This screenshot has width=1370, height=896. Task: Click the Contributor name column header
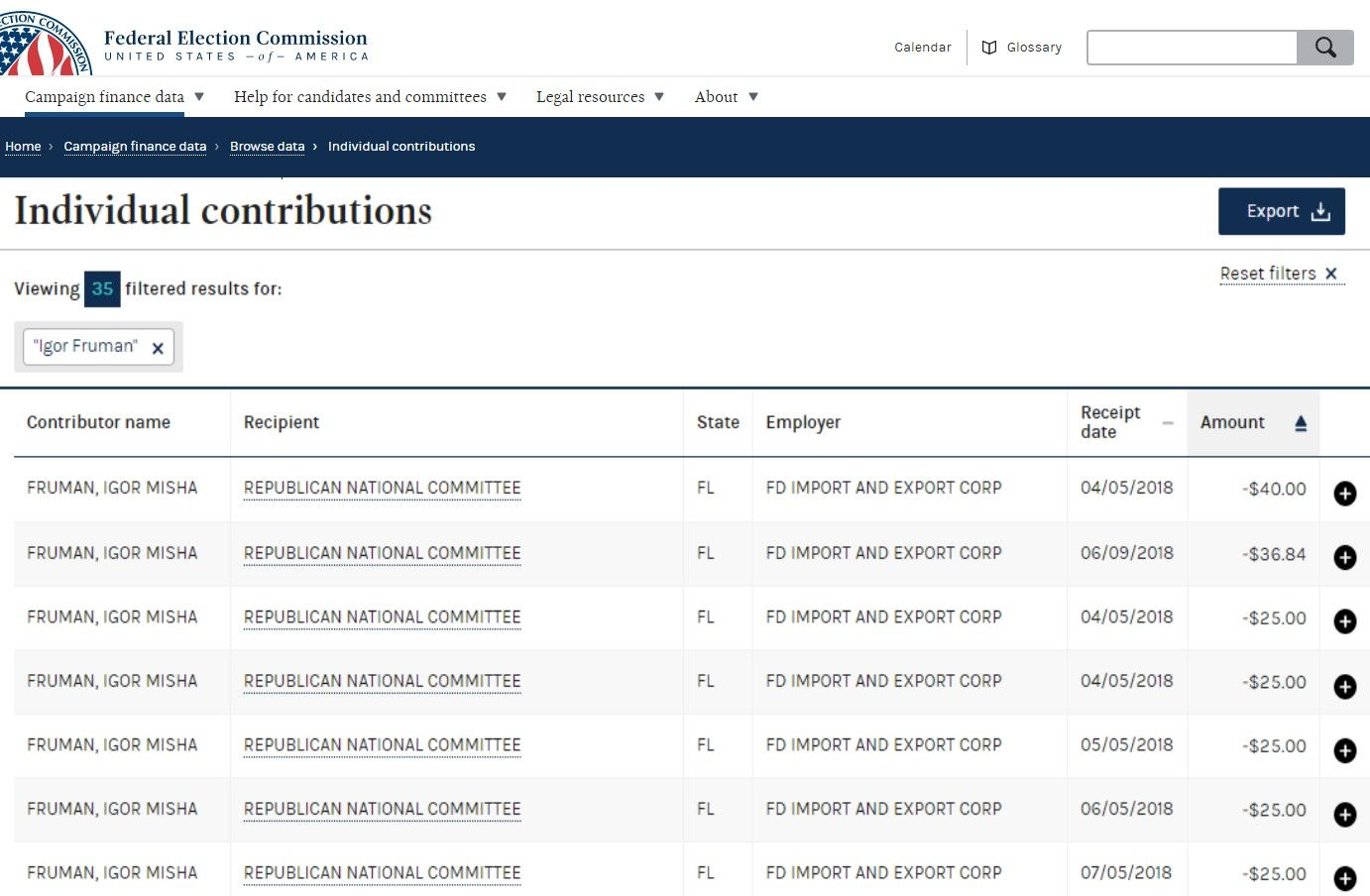[x=98, y=422]
